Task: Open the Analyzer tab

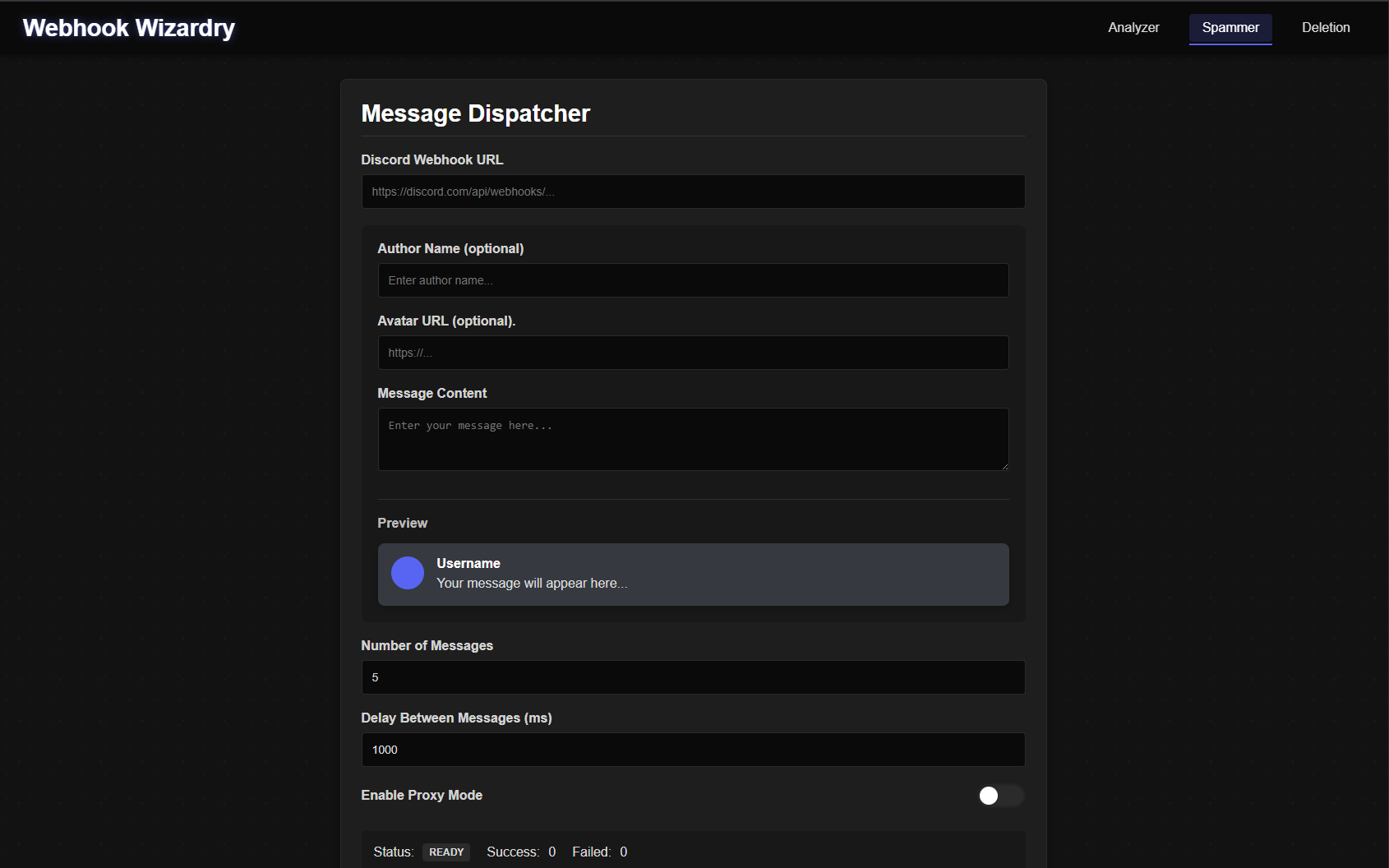Action: coord(1133,28)
